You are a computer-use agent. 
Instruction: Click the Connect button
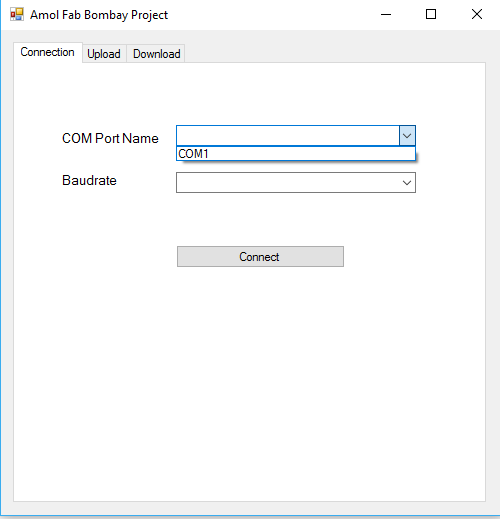click(x=260, y=257)
